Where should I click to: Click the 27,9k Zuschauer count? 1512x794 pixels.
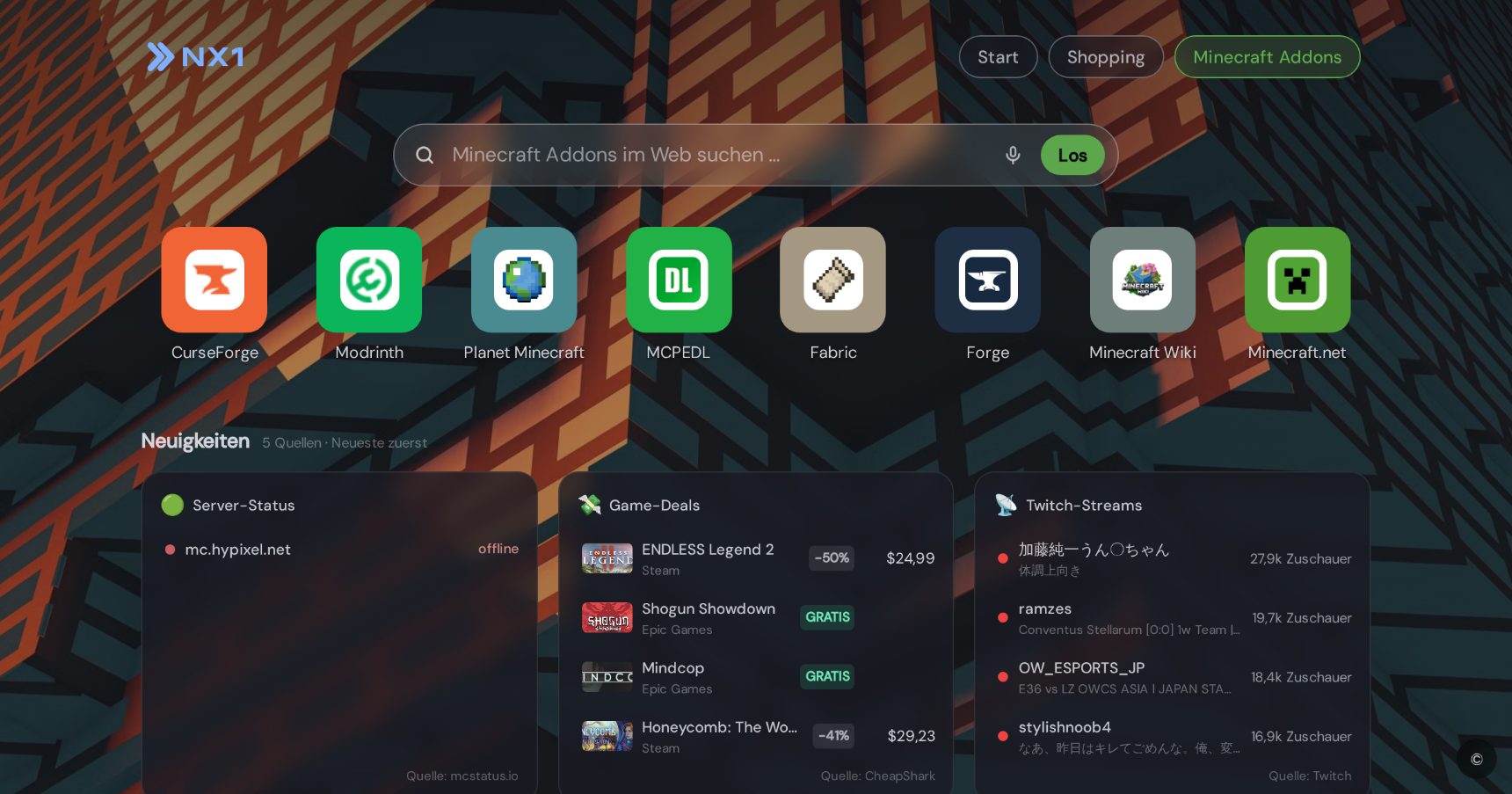pos(1301,558)
